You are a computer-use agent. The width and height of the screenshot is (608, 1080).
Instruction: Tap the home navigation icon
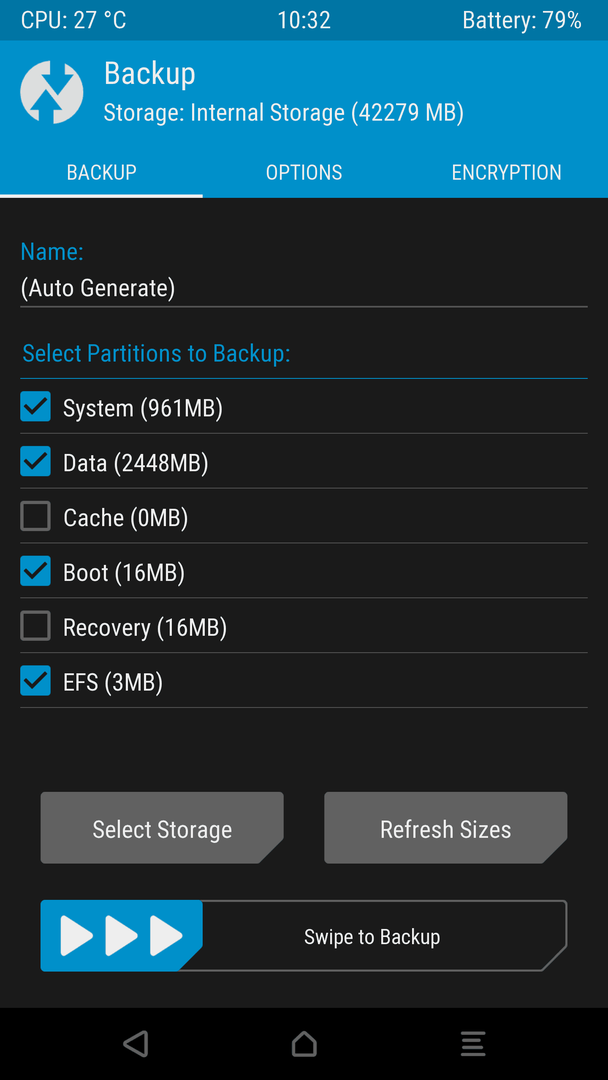(304, 1043)
